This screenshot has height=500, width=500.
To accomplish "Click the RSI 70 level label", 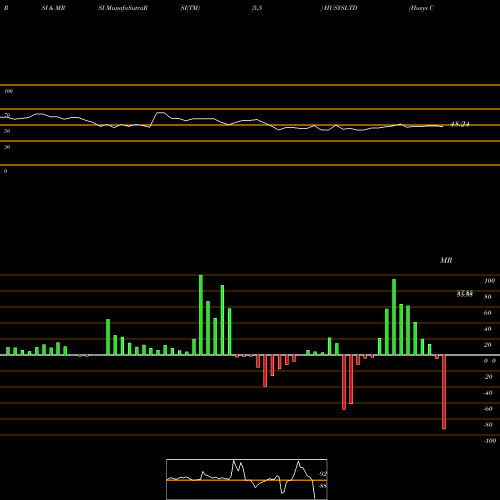I will pos(7,115).
